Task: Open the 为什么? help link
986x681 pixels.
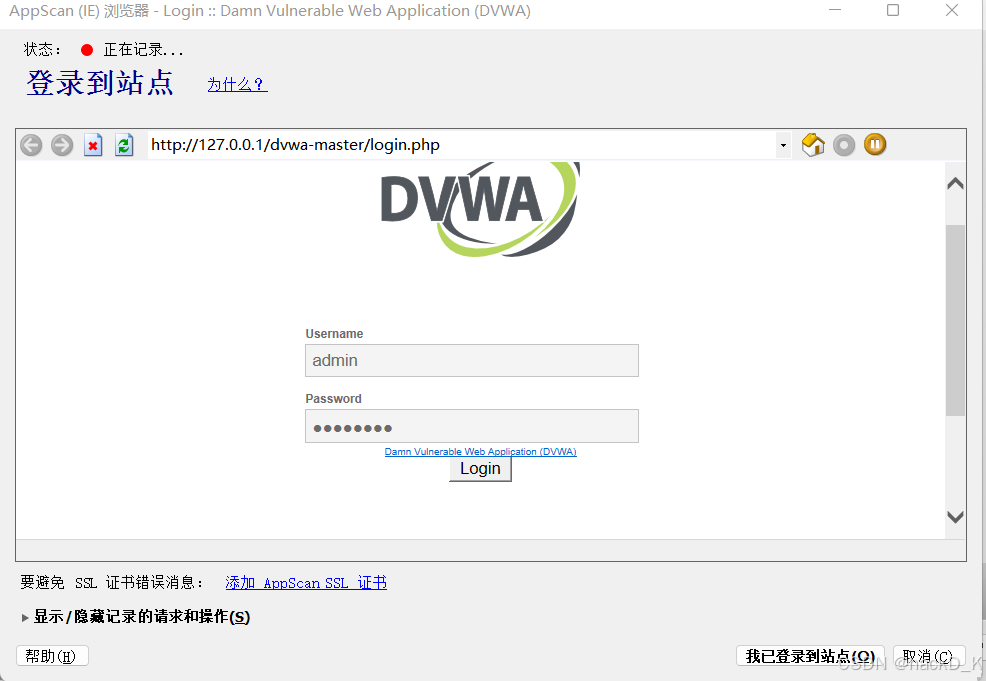Action: coord(238,84)
